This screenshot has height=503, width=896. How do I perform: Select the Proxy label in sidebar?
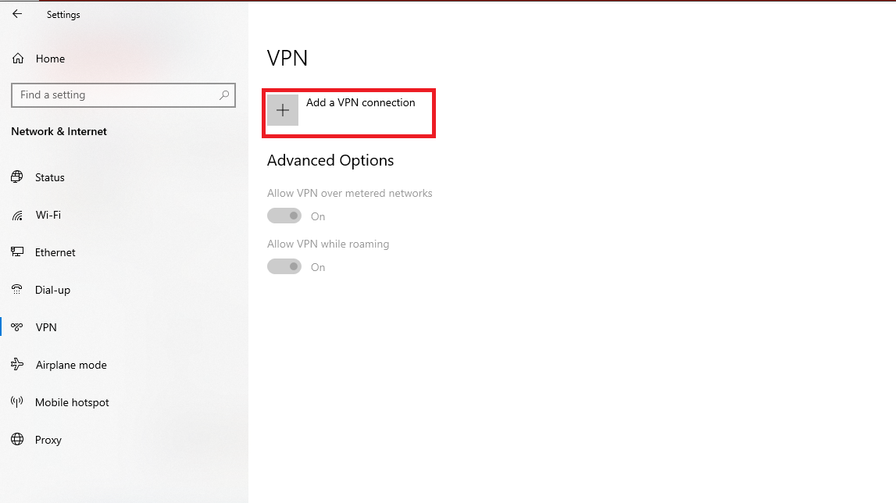point(48,440)
